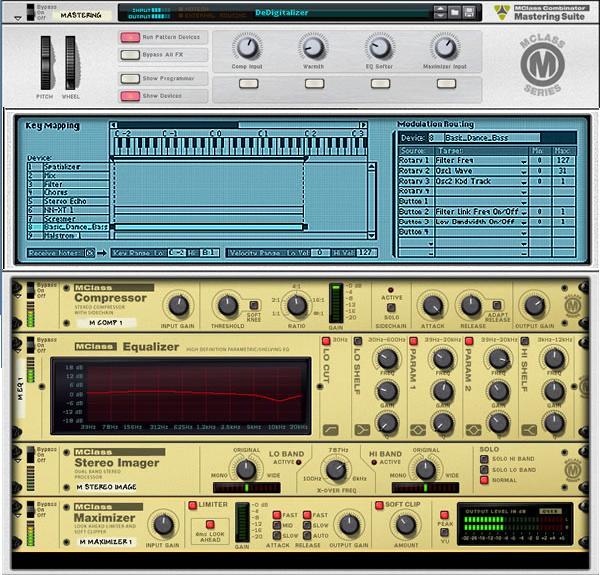Toggle Run Pattern Devices button
Image resolution: width=601 pixels, height=575 pixels.
pyautogui.click(x=130, y=37)
